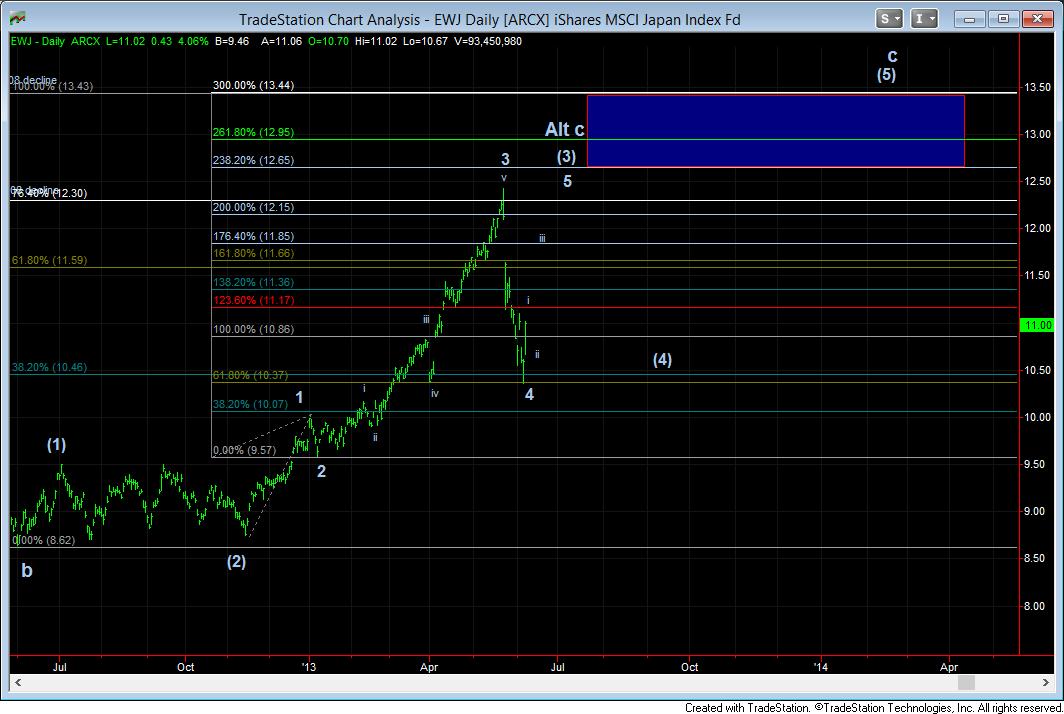The height and width of the screenshot is (714, 1064).
Task: Select the '100.00% (13.43)' retracement label
Action: [52, 86]
